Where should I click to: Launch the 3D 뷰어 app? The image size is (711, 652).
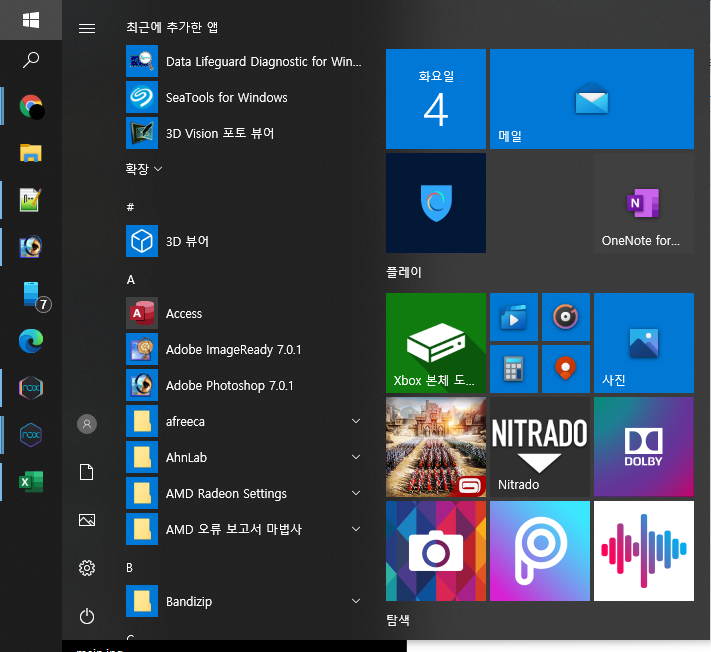click(244, 241)
